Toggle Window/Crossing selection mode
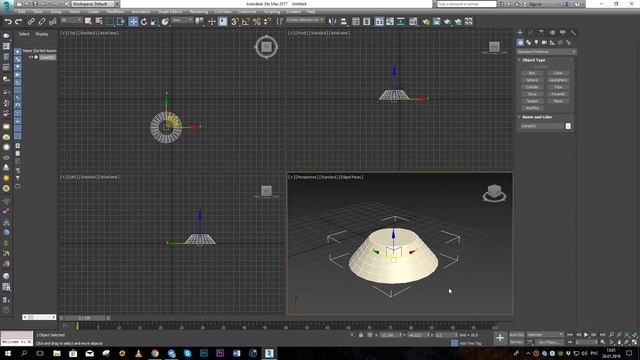This screenshot has height=360, width=640. coord(121,21)
